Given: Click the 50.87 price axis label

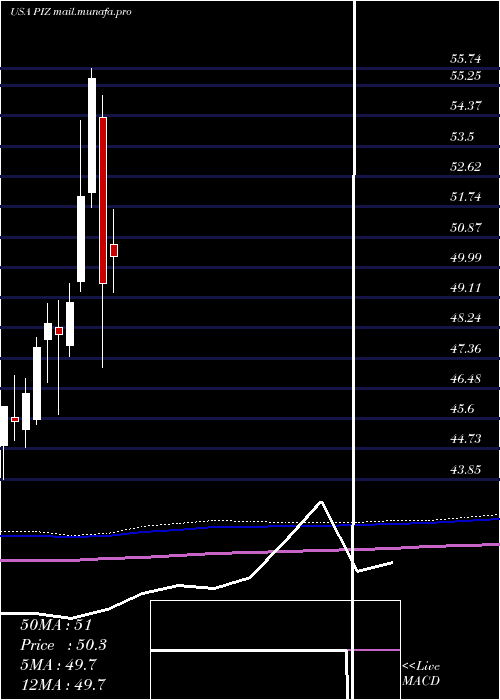Looking at the screenshot, I should click(466, 228).
